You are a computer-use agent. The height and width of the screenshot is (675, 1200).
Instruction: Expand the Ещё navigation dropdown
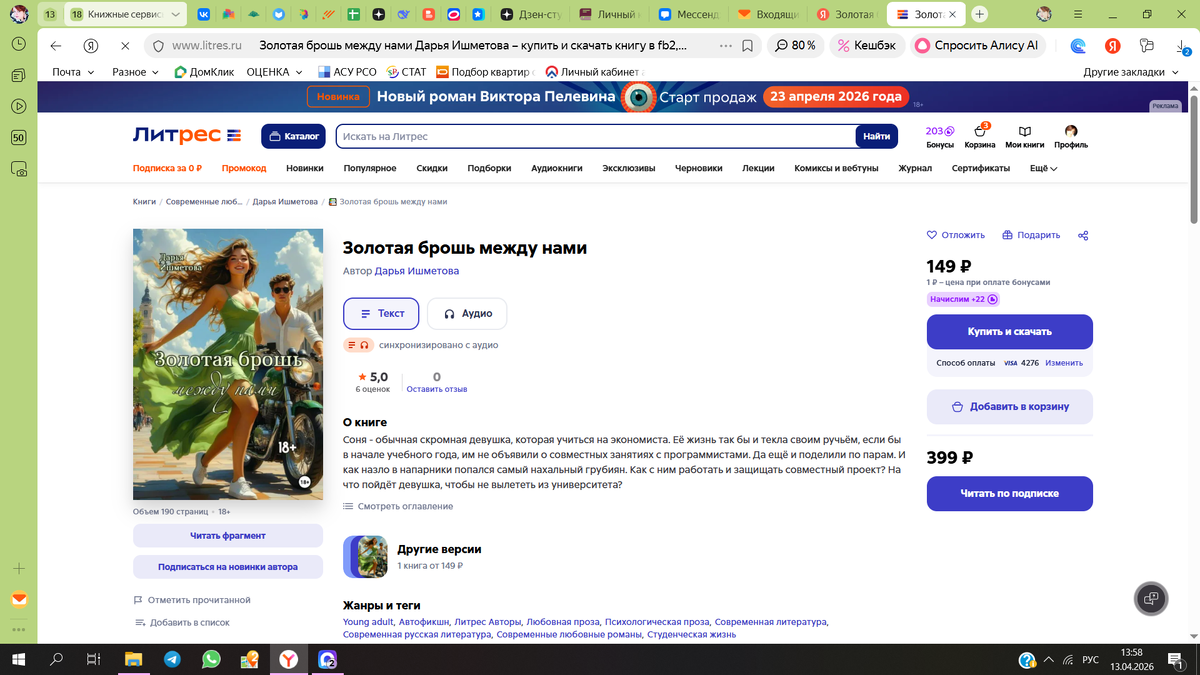pos(1044,168)
